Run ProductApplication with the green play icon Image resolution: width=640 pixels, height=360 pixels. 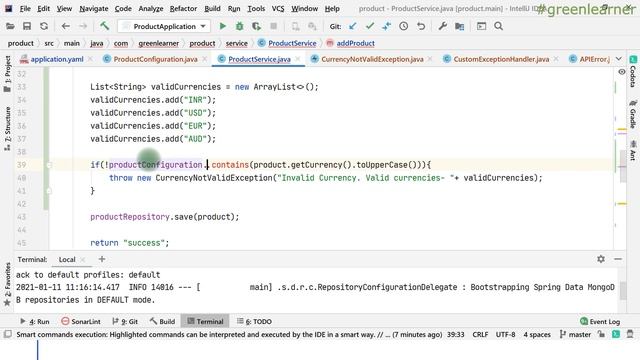click(222, 26)
